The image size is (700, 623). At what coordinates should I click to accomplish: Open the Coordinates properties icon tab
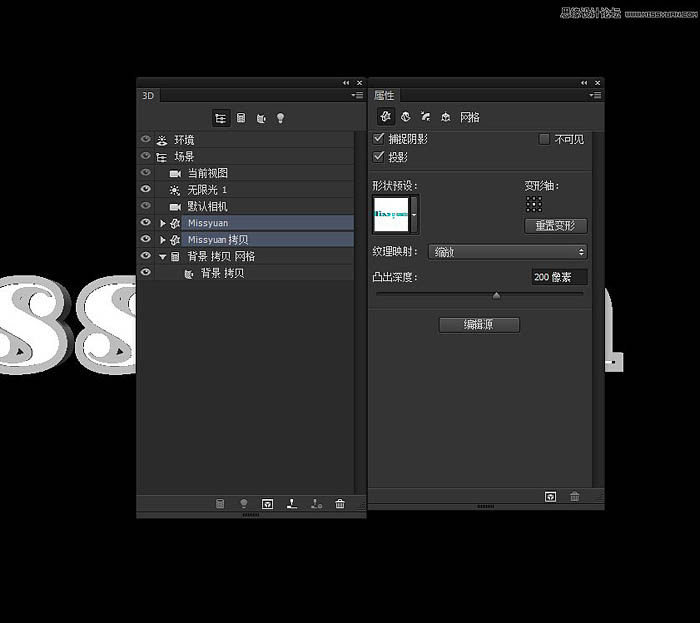(x=446, y=117)
